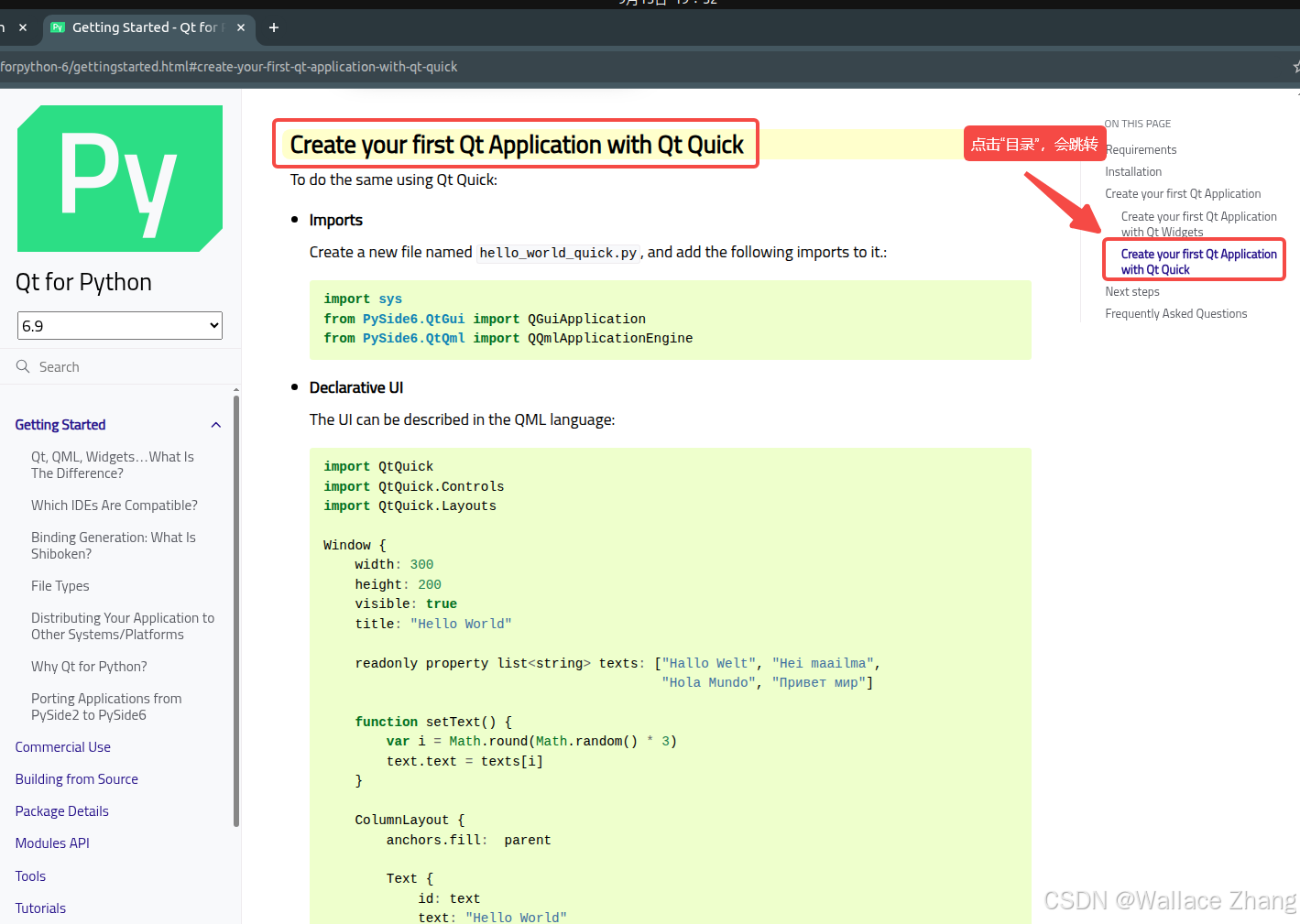
Task: Open the File Types page
Action: [x=60, y=586]
